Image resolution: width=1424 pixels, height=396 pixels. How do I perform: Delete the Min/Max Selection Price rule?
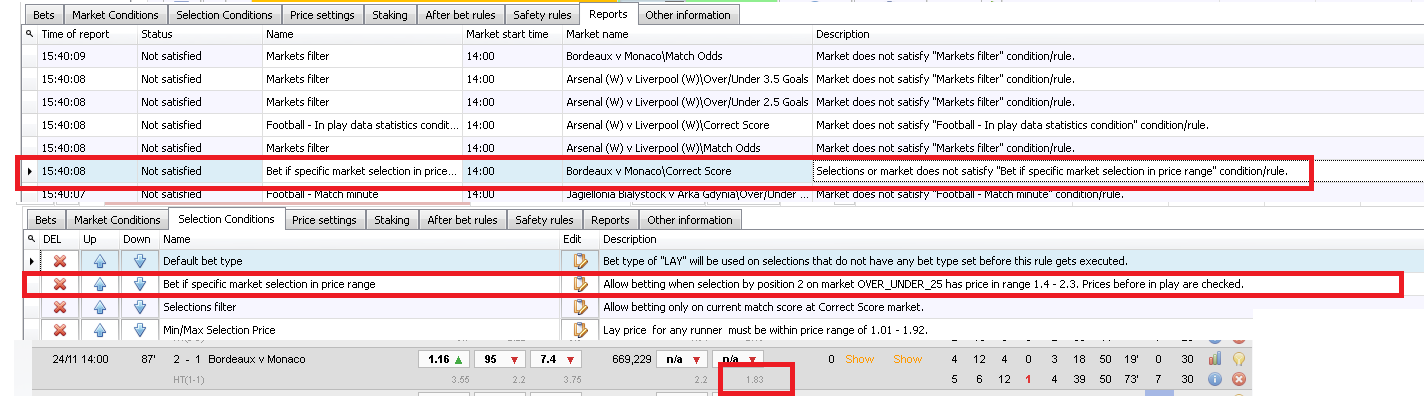pos(59,330)
